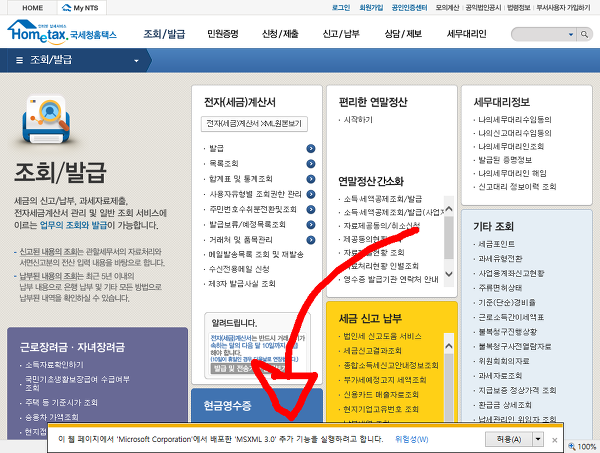600x453 pixels.
Task: Click the search input field
Action: (x=540, y=34)
